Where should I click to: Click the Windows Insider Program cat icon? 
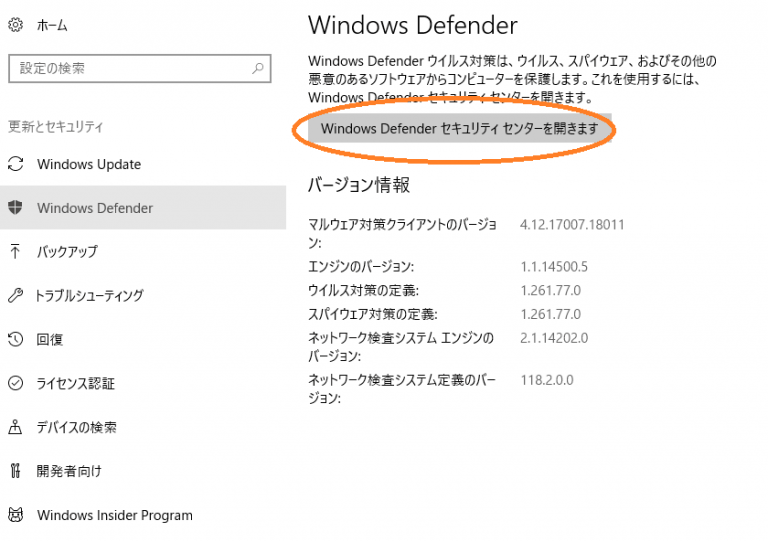pos(16,515)
